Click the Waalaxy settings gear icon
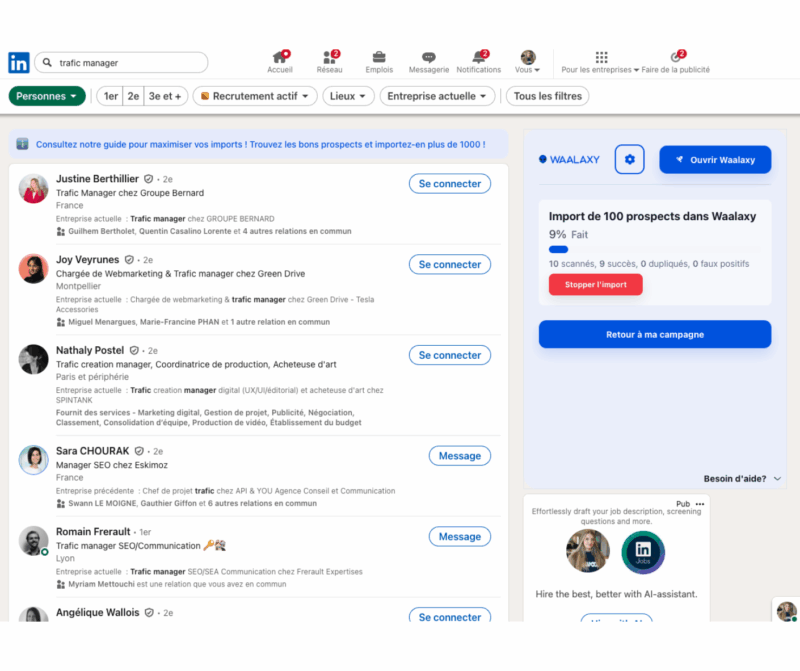Image resolution: width=800 pixels, height=671 pixels. click(629, 159)
